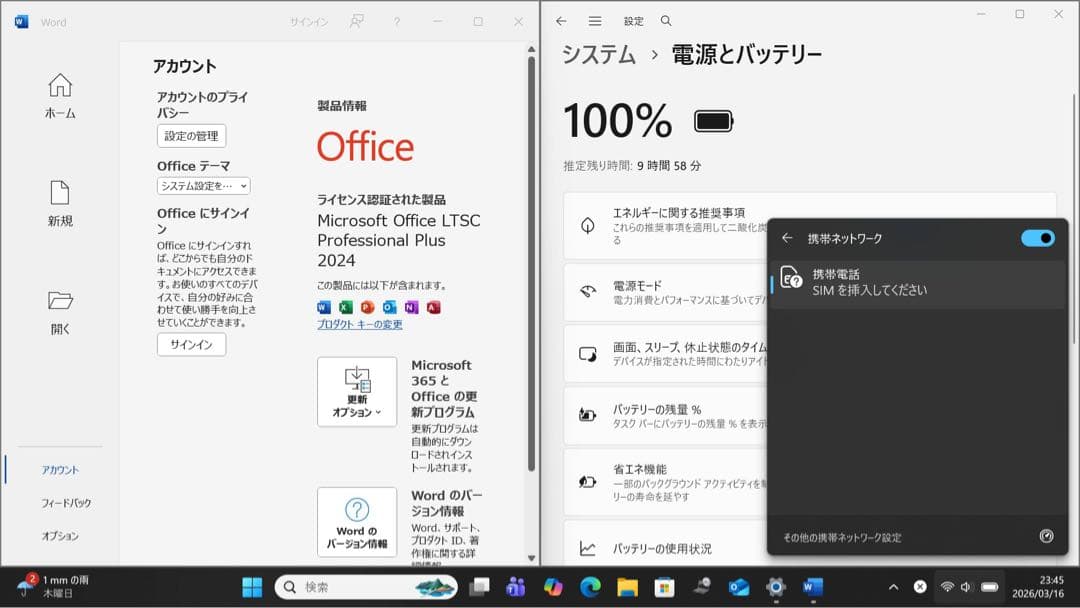
Task: Enable or disable the cellular network toggle
Action: point(1038,238)
